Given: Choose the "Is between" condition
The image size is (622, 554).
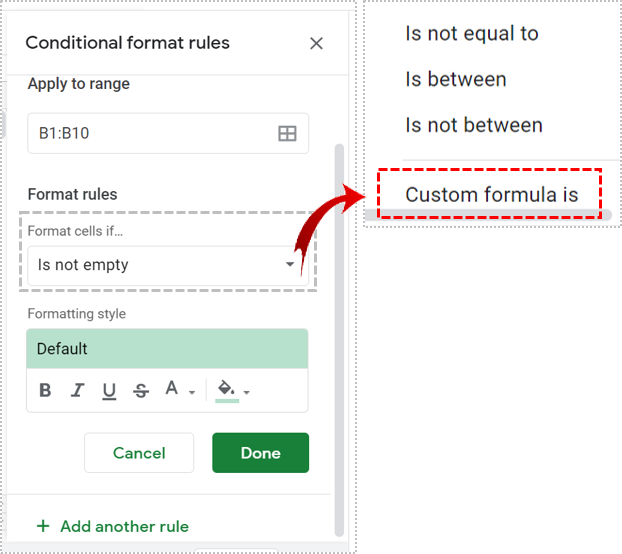Looking at the screenshot, I should pyautogui.click(x=456, y=79).
